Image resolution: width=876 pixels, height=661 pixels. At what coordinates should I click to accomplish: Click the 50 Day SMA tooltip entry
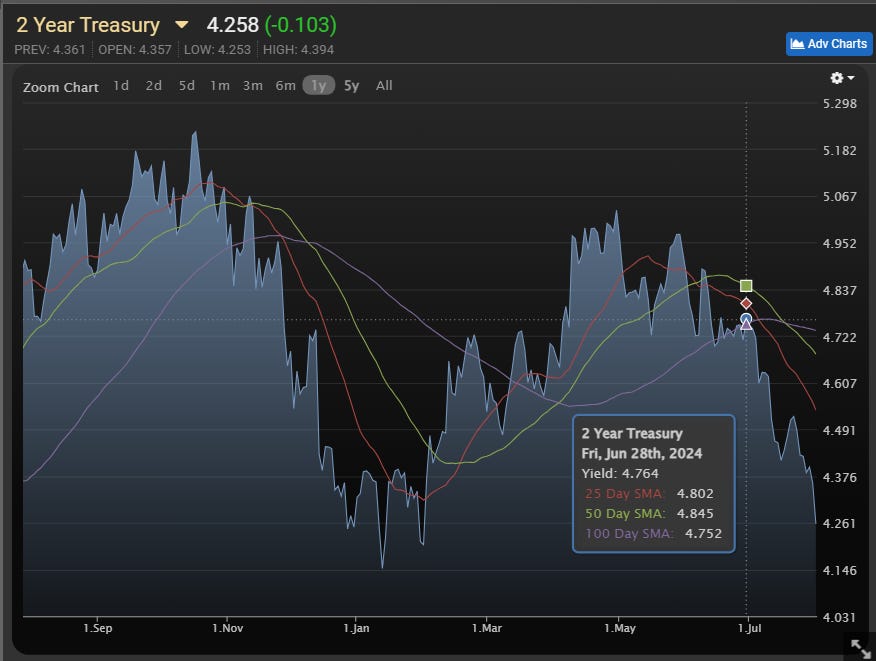649,513
